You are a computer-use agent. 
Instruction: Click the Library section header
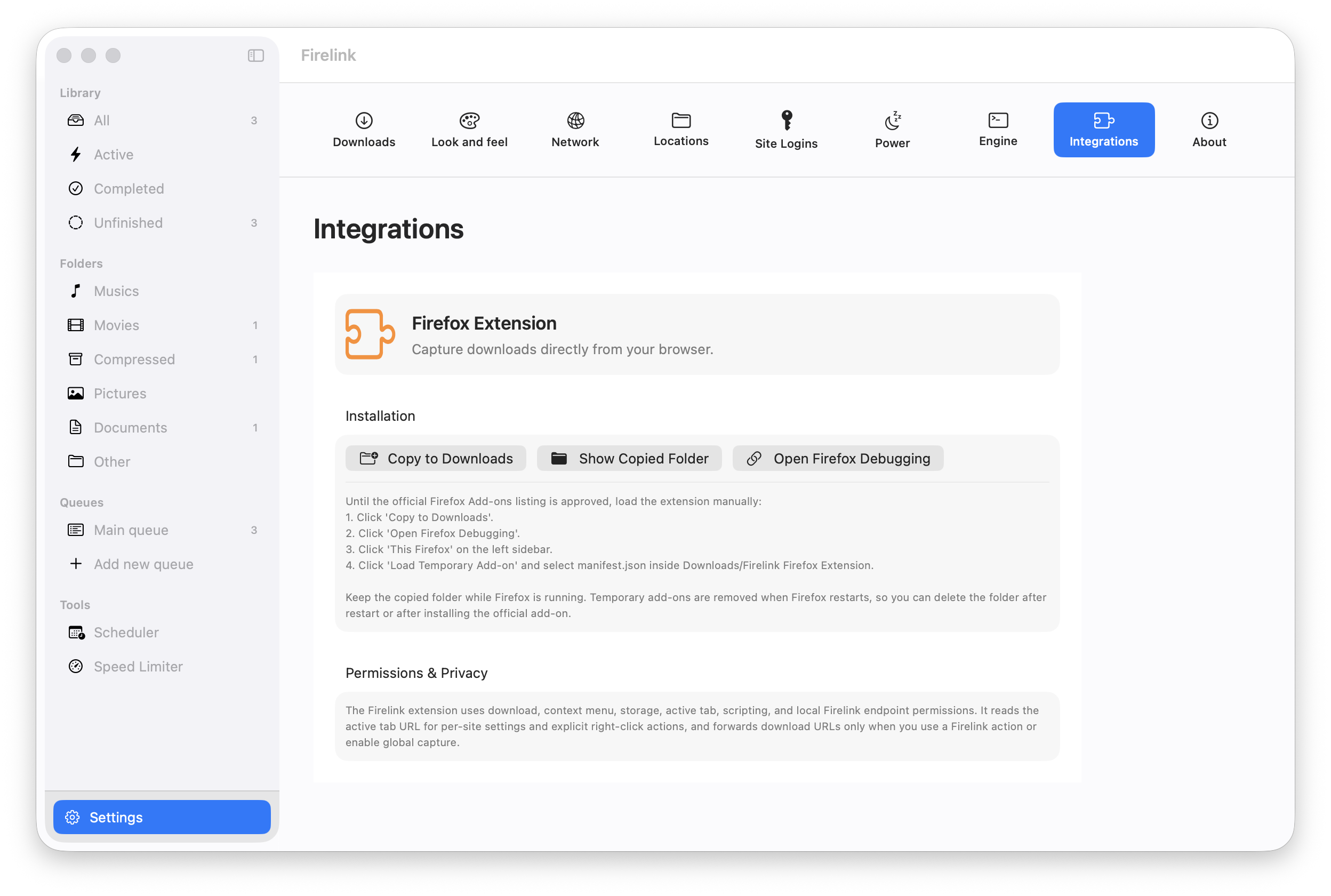(80, 93)
